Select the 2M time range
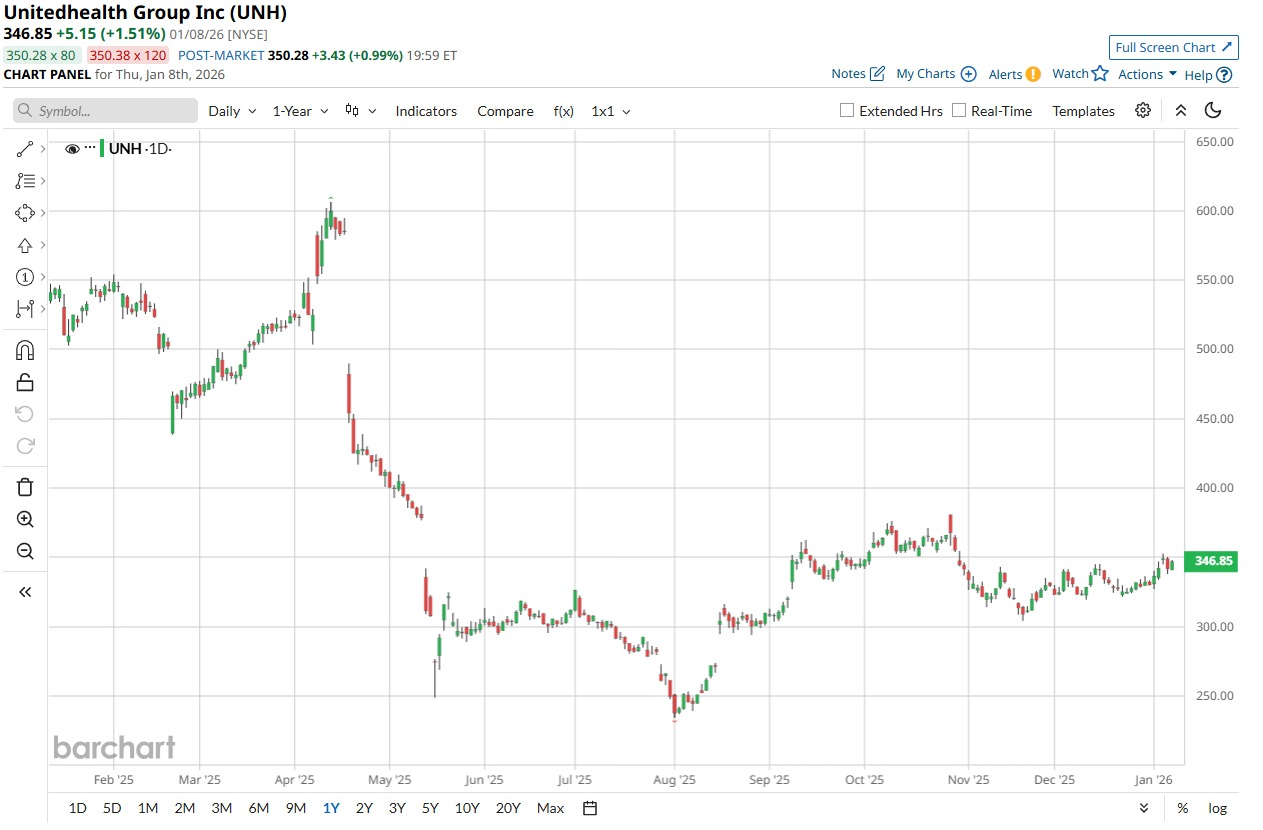The image size is (1263, 830). click(x=185, y=808)
